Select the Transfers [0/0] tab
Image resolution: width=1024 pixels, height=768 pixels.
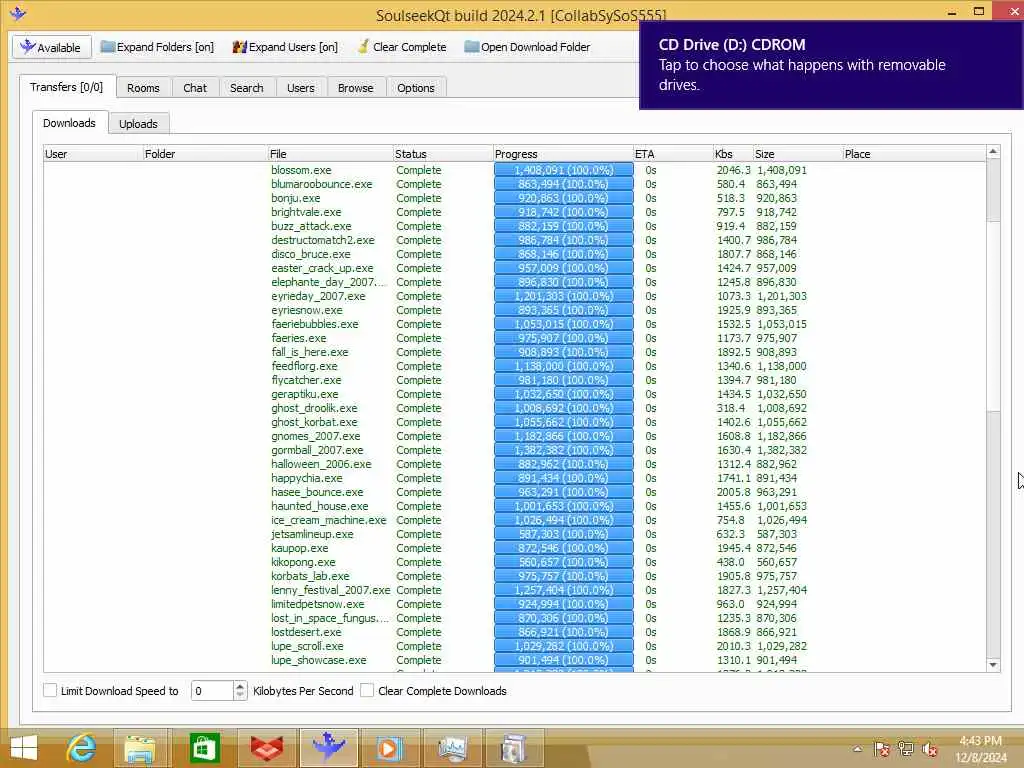pos(67,87)
